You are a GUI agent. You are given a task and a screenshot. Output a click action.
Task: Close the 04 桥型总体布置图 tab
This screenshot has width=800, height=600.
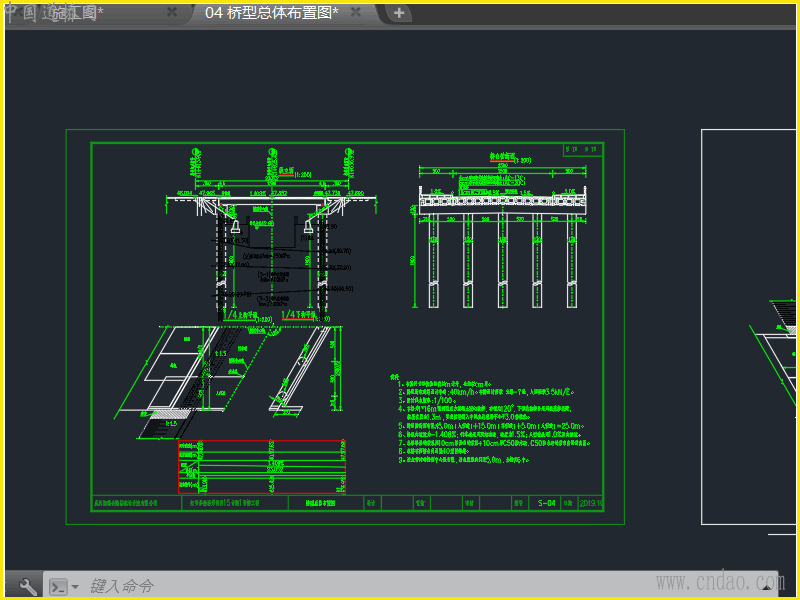356,12
